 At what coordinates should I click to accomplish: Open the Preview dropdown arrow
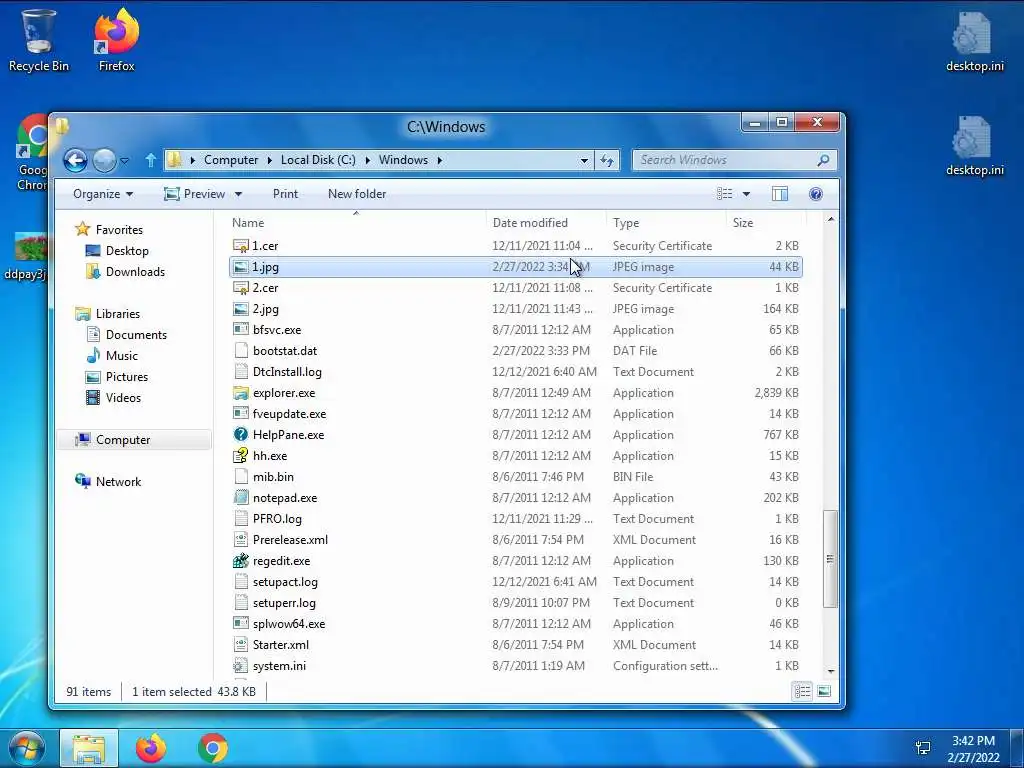(238, 195)
